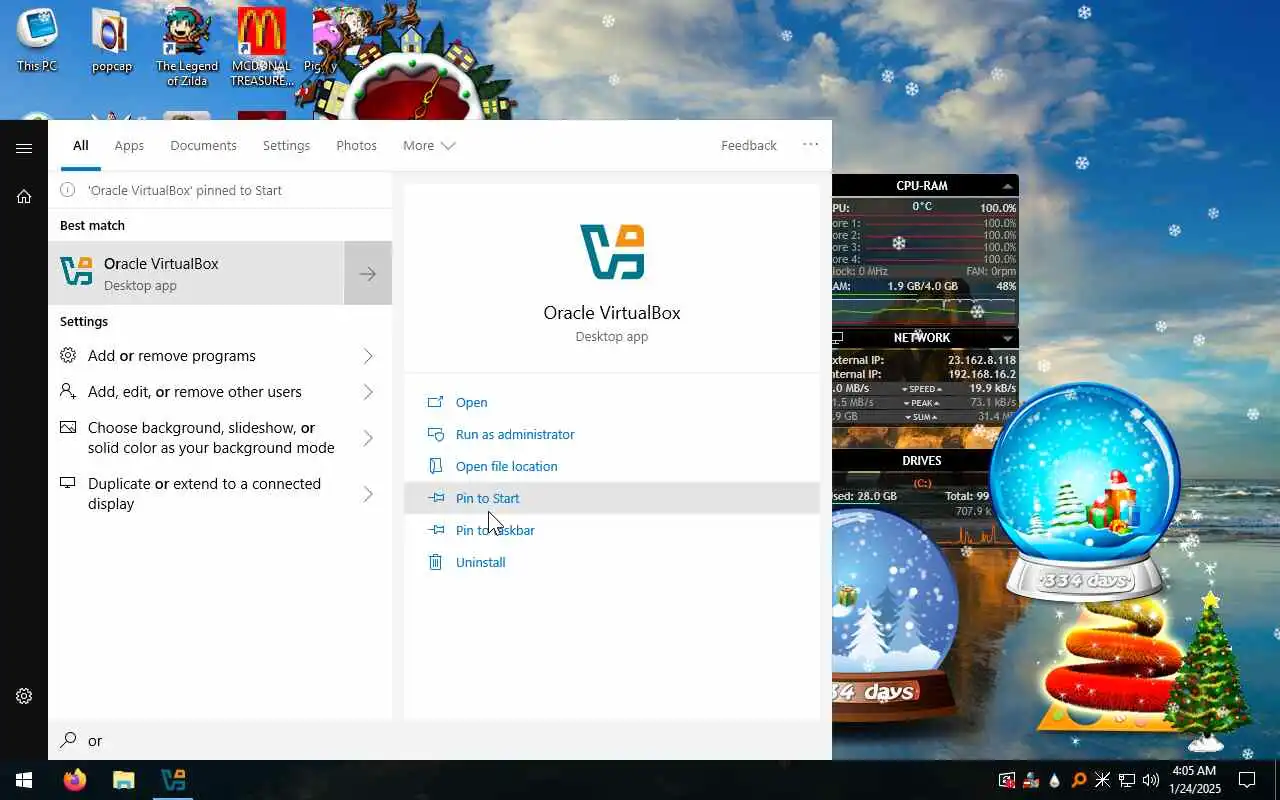The image size is (1280, 800).
Task: Open the ellipsis options menu beside Feedback
Action: [x=811, y=145]
